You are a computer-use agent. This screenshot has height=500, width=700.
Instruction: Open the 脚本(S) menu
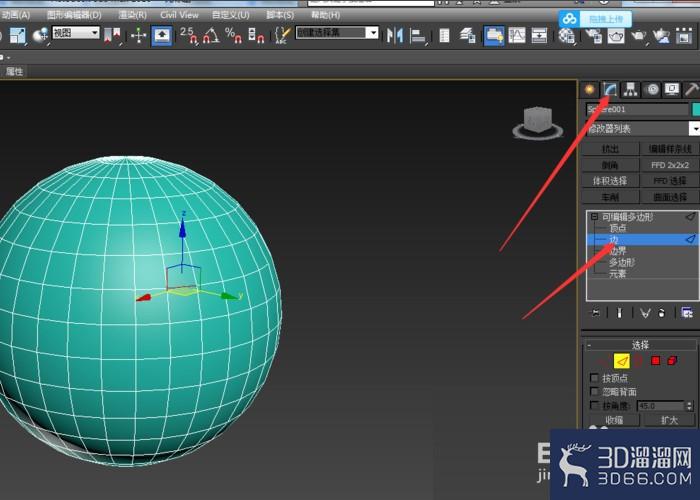[x=280, y=15]
